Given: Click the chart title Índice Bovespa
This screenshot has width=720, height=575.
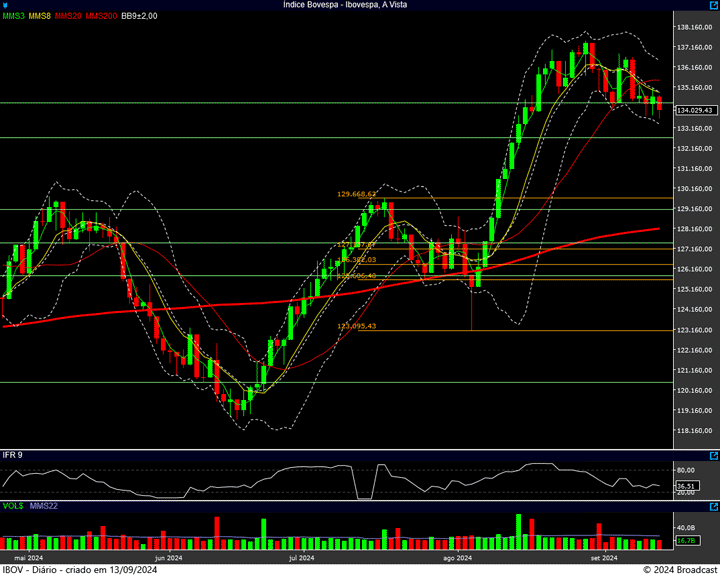Looking at the screenshot, I should click(359, 5).
